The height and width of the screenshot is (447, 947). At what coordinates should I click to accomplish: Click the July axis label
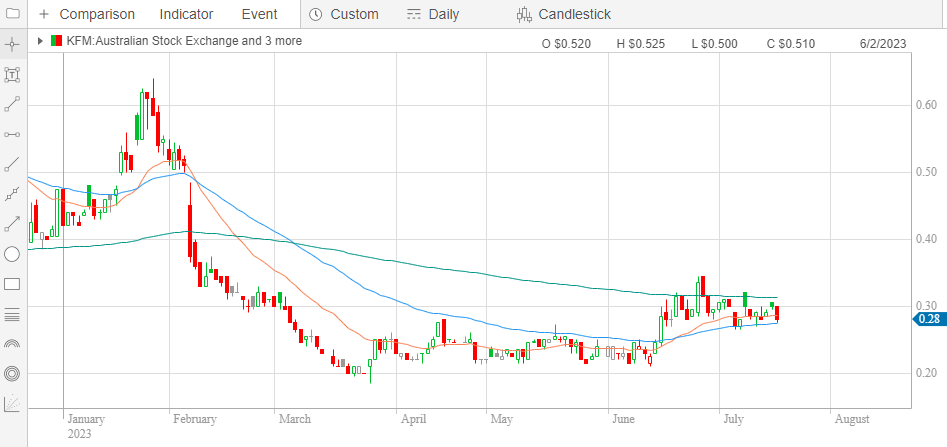point(734,419)
